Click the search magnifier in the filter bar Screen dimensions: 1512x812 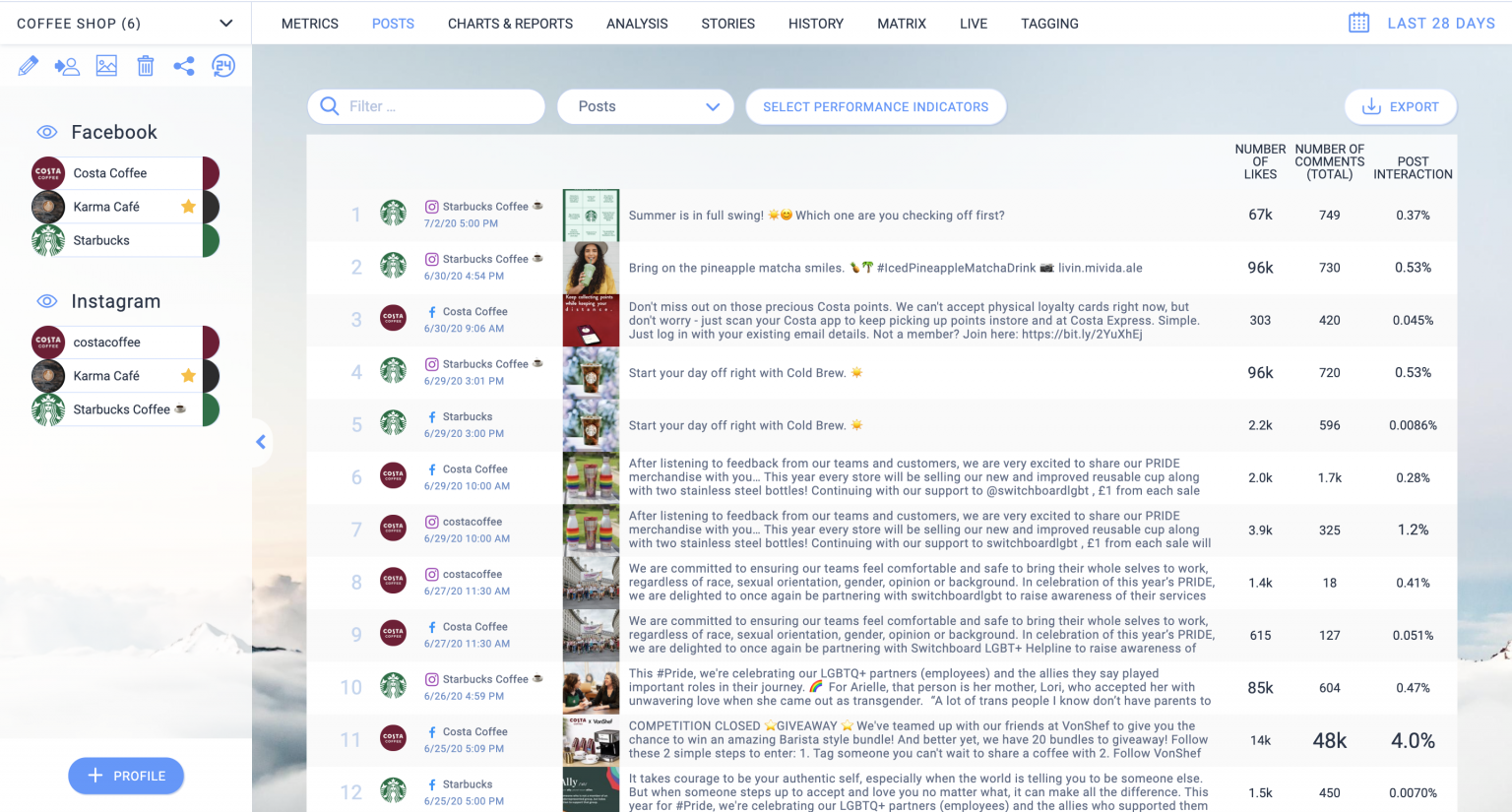pos(329,105)
